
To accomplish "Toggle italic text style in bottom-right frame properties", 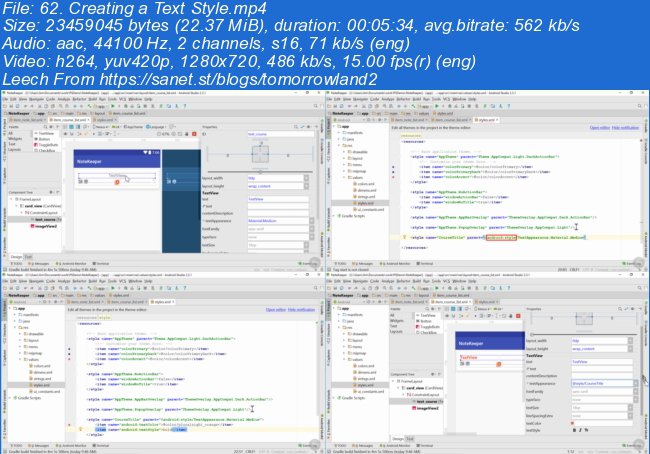I will (x=580, y=430).
